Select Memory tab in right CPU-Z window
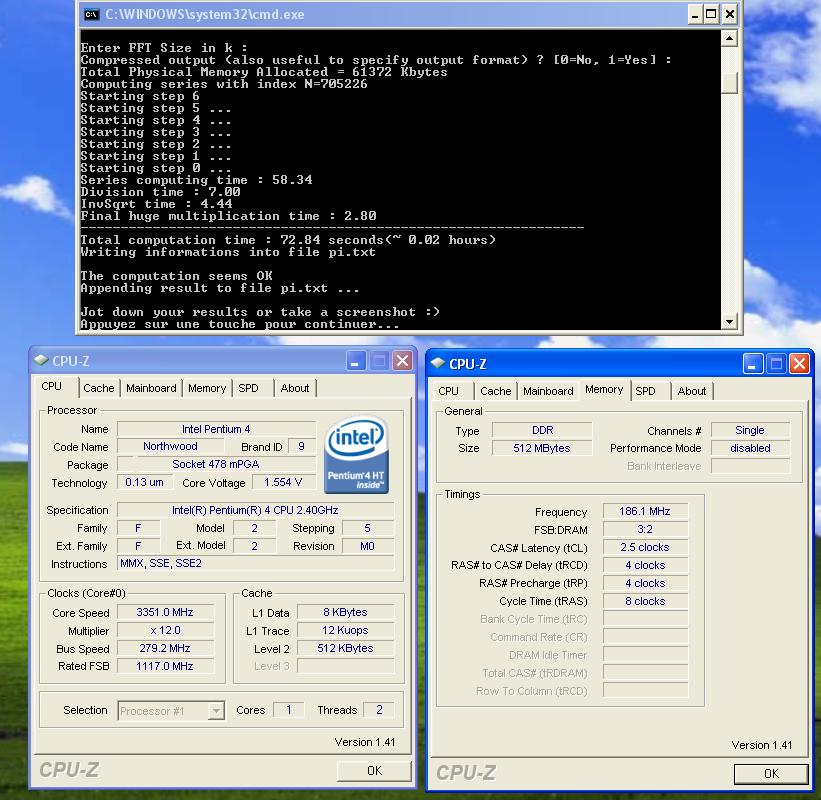Screen dimensions: 821x800 pos(604,390)
